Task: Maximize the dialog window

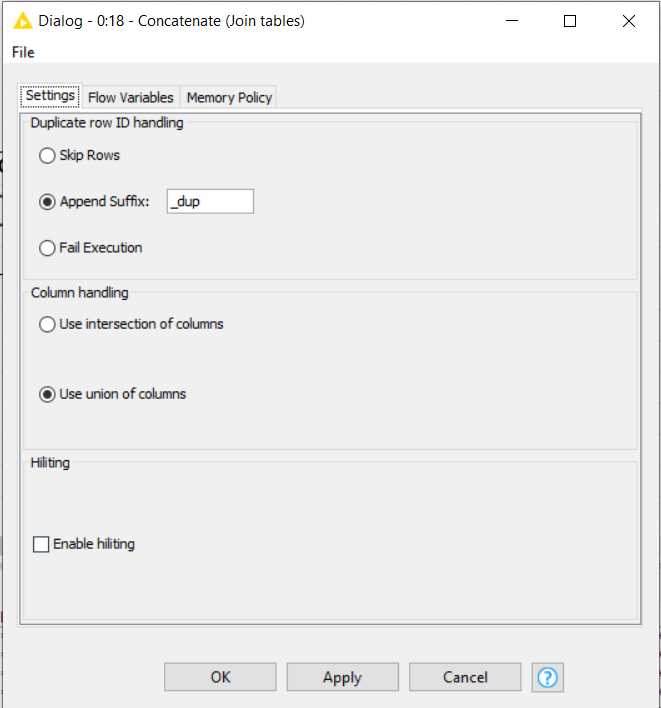Action: coord(570,21)
